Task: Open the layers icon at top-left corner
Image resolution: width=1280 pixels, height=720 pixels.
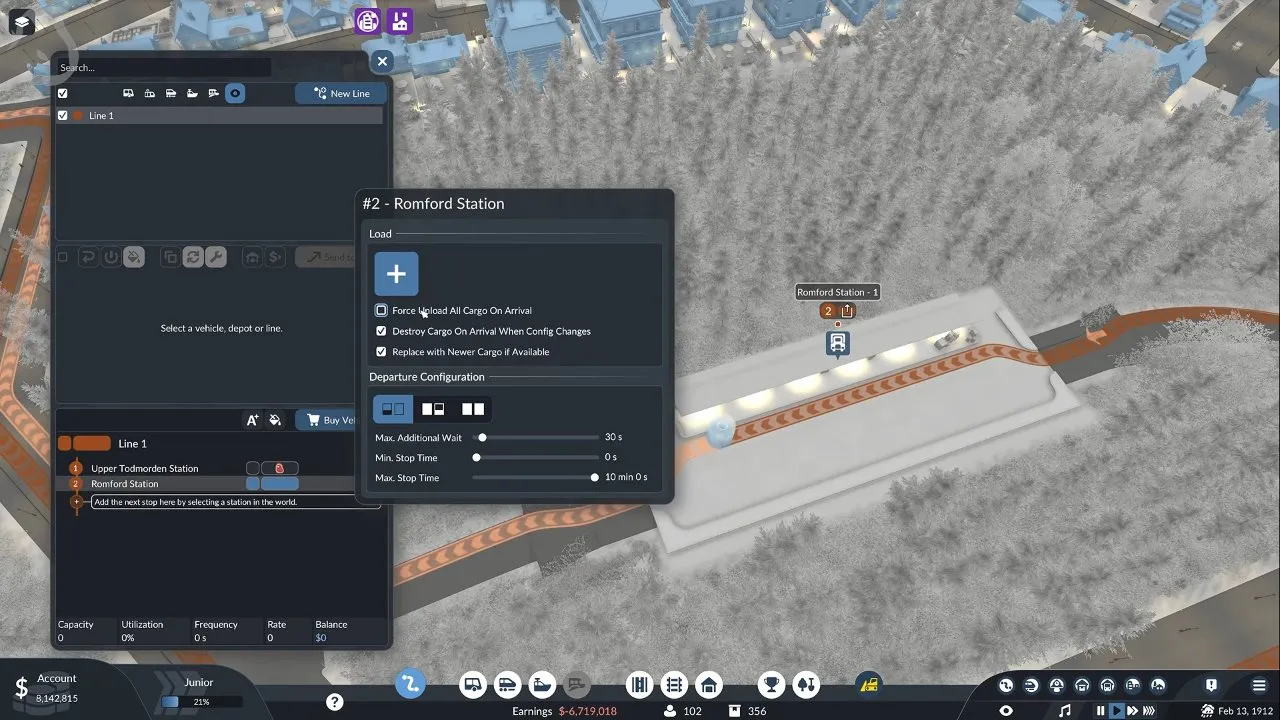Action: [x=24, y=21]
